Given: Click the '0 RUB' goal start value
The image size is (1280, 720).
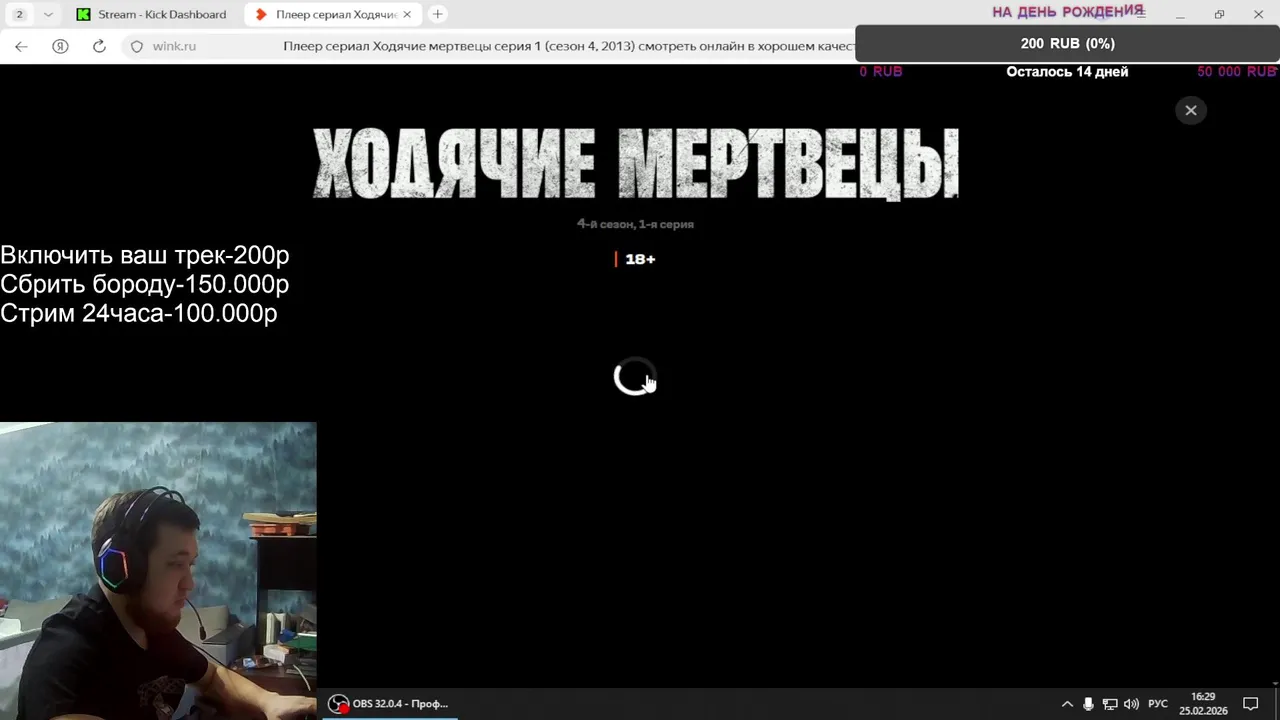Looking at the screenshot, I should [x=881, y=72].
